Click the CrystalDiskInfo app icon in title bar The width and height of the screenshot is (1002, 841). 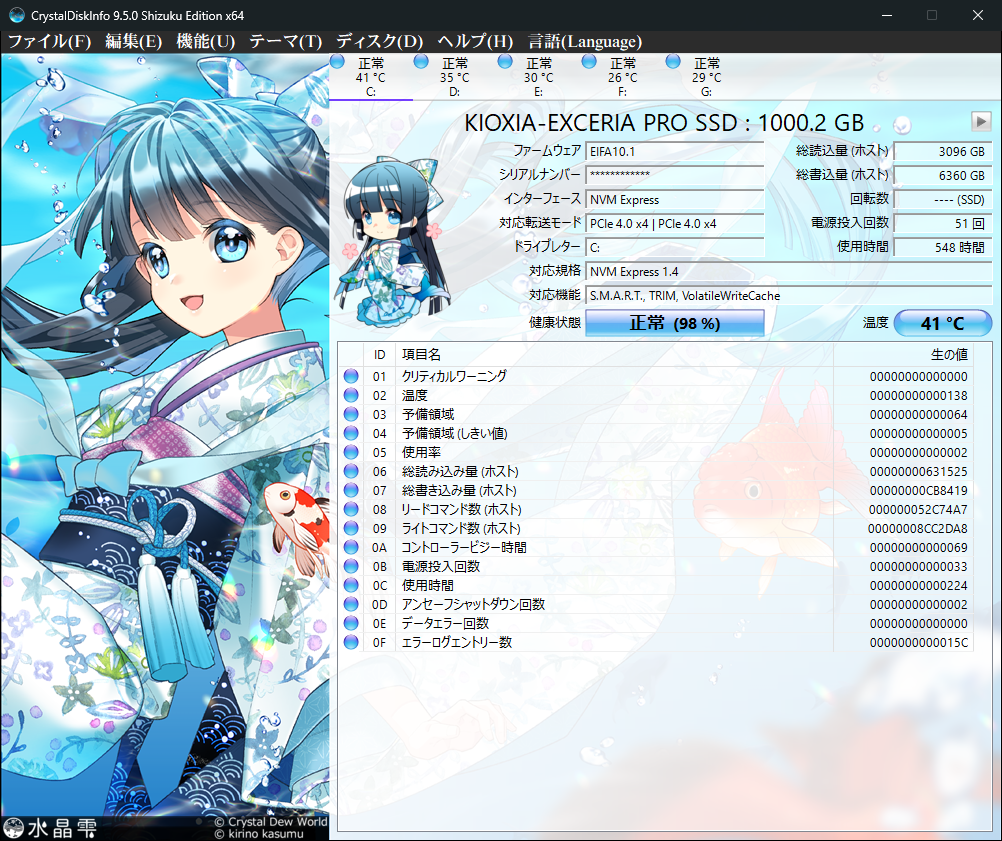point(16,15)
